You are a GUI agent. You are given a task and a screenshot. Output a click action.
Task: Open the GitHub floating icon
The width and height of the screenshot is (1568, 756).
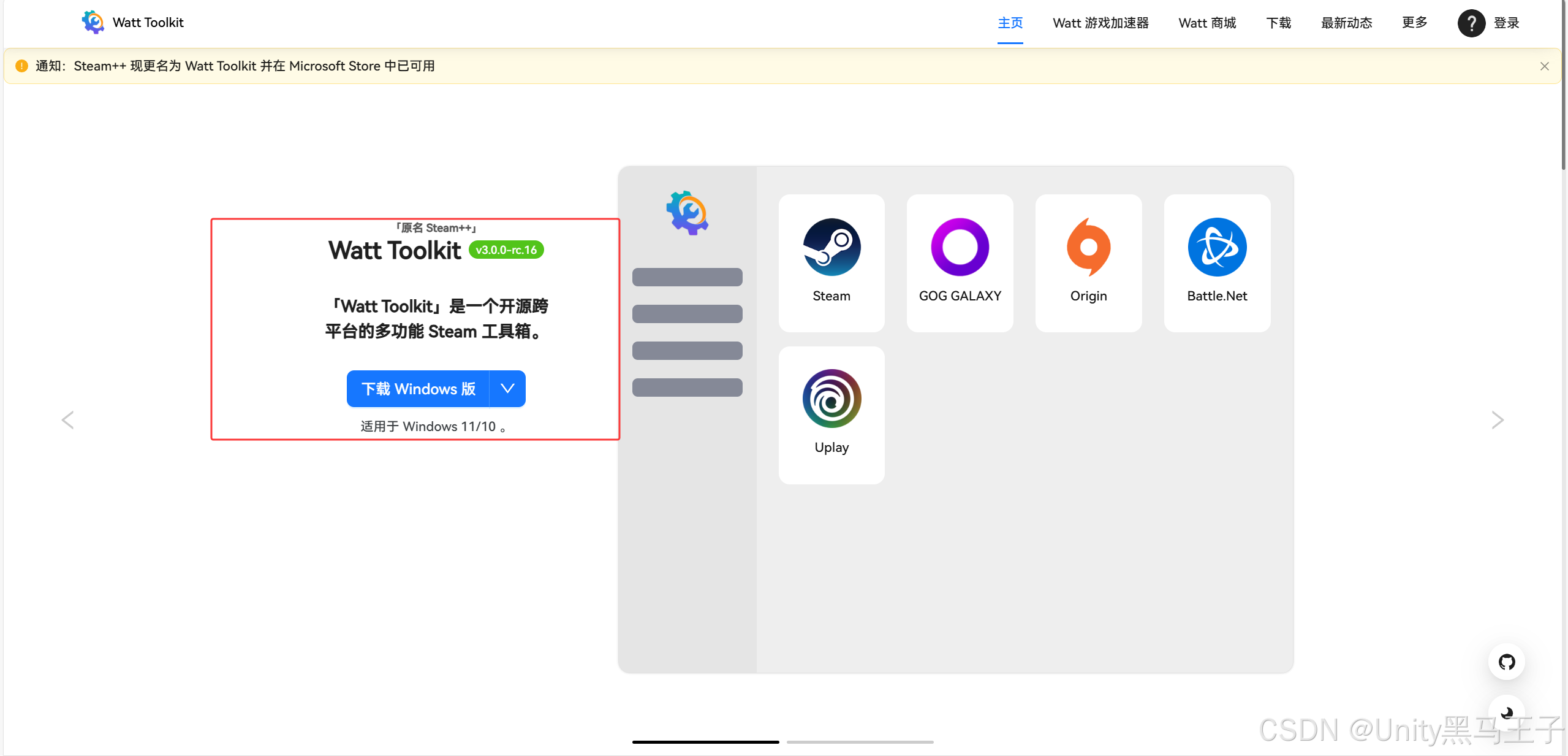click(1507, 662)
